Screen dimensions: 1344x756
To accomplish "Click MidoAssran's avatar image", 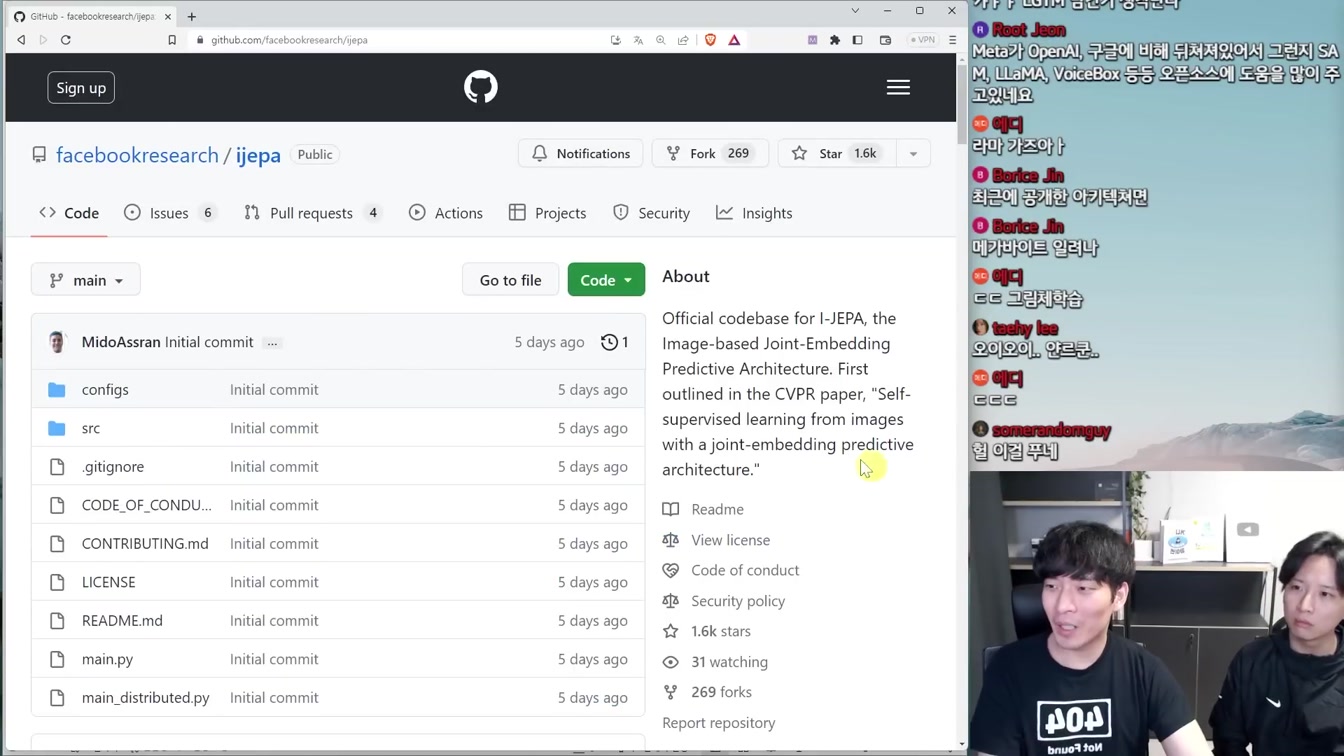I will coord(57,342).
